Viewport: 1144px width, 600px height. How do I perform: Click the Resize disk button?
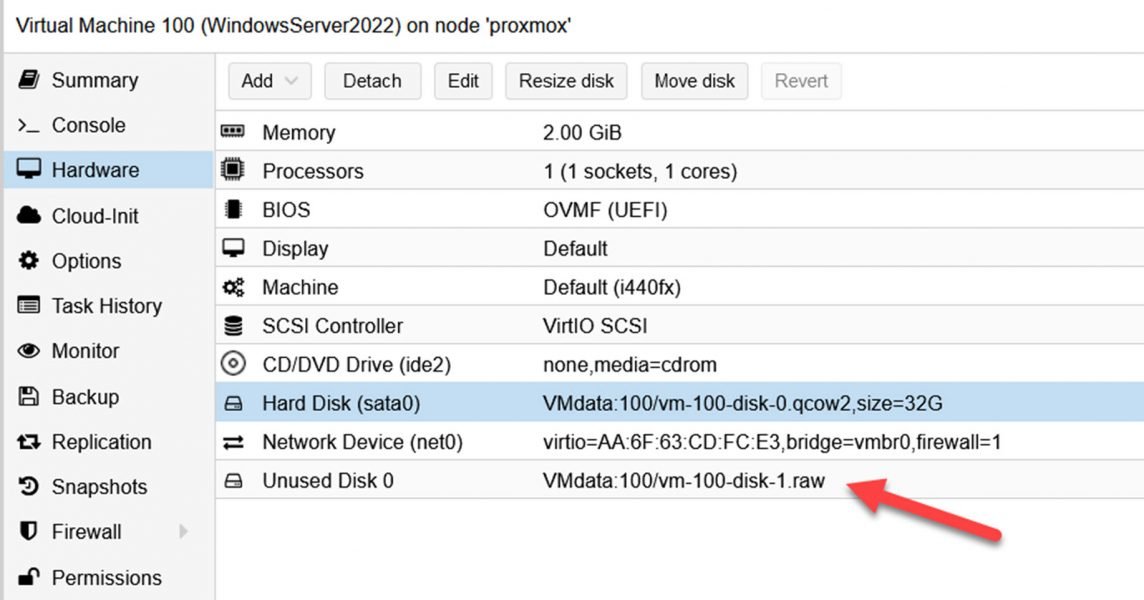pos(566,81)
